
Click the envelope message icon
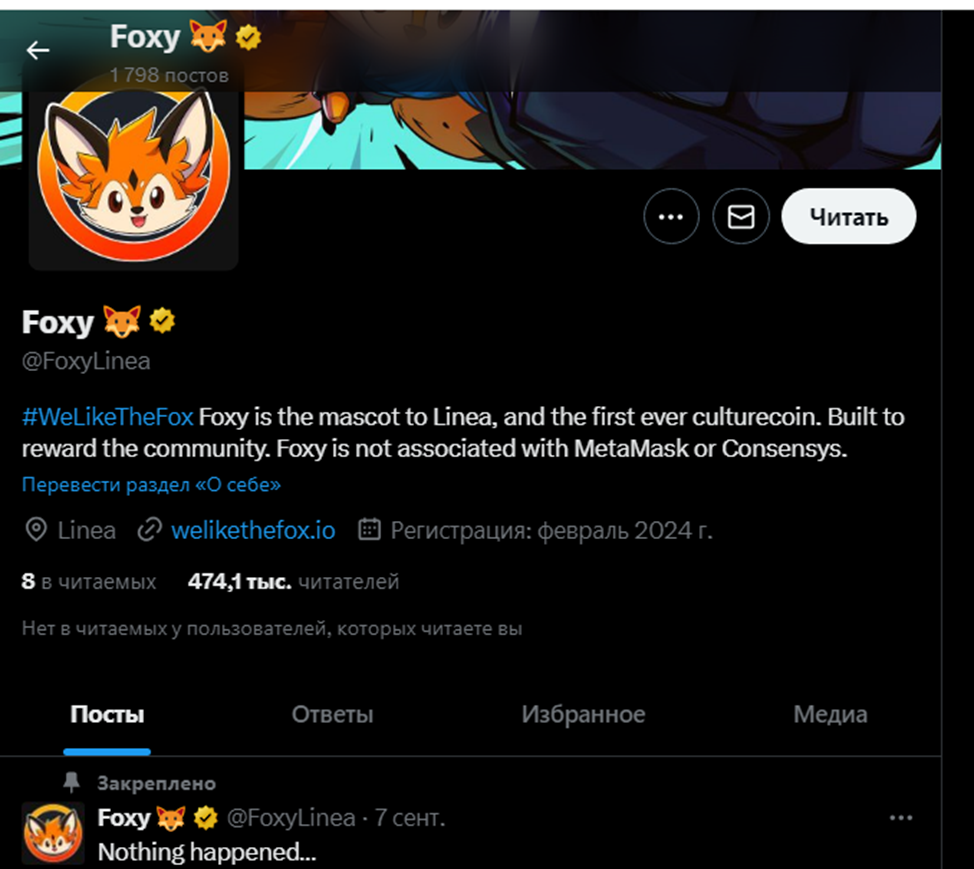741,216
